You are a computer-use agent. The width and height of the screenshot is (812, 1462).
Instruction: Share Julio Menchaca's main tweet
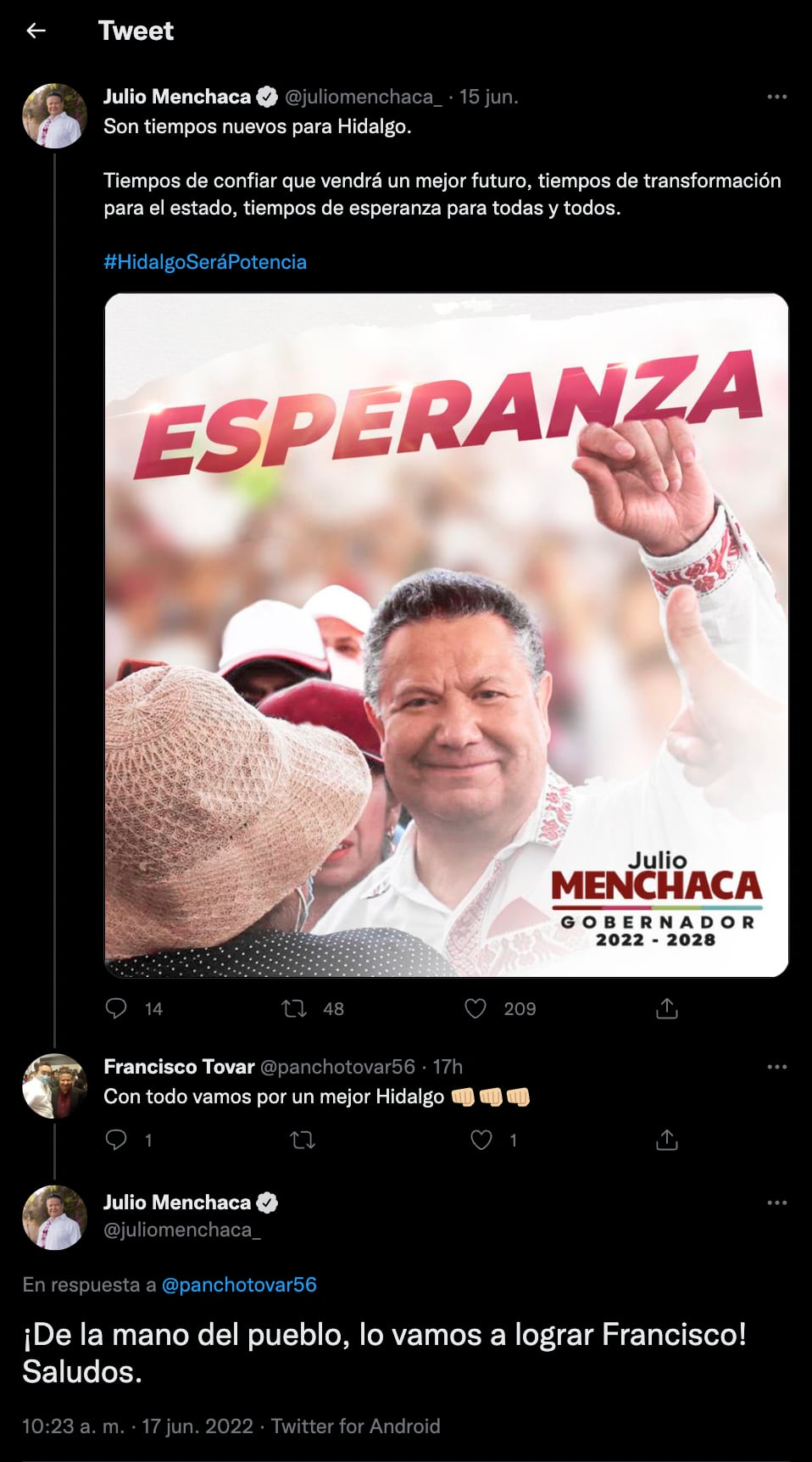pyautogui.click(x=667, y=1007)
